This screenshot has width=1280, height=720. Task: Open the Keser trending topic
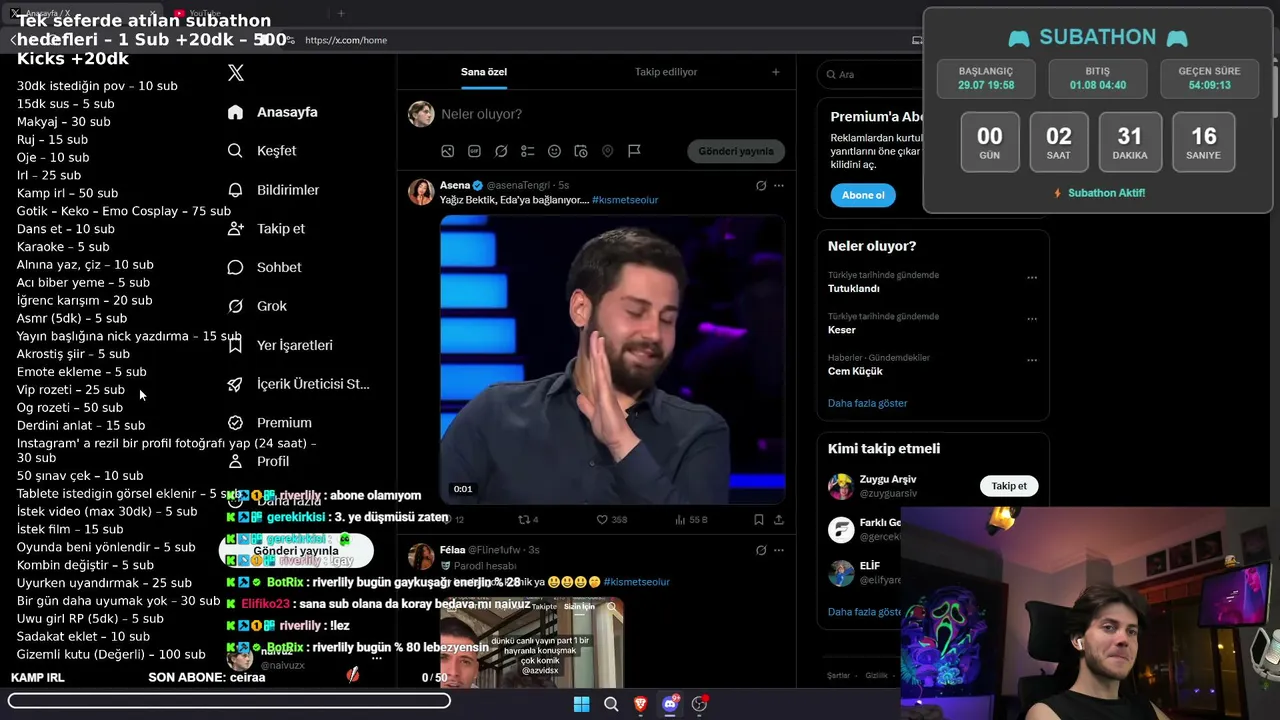(842, 330)
